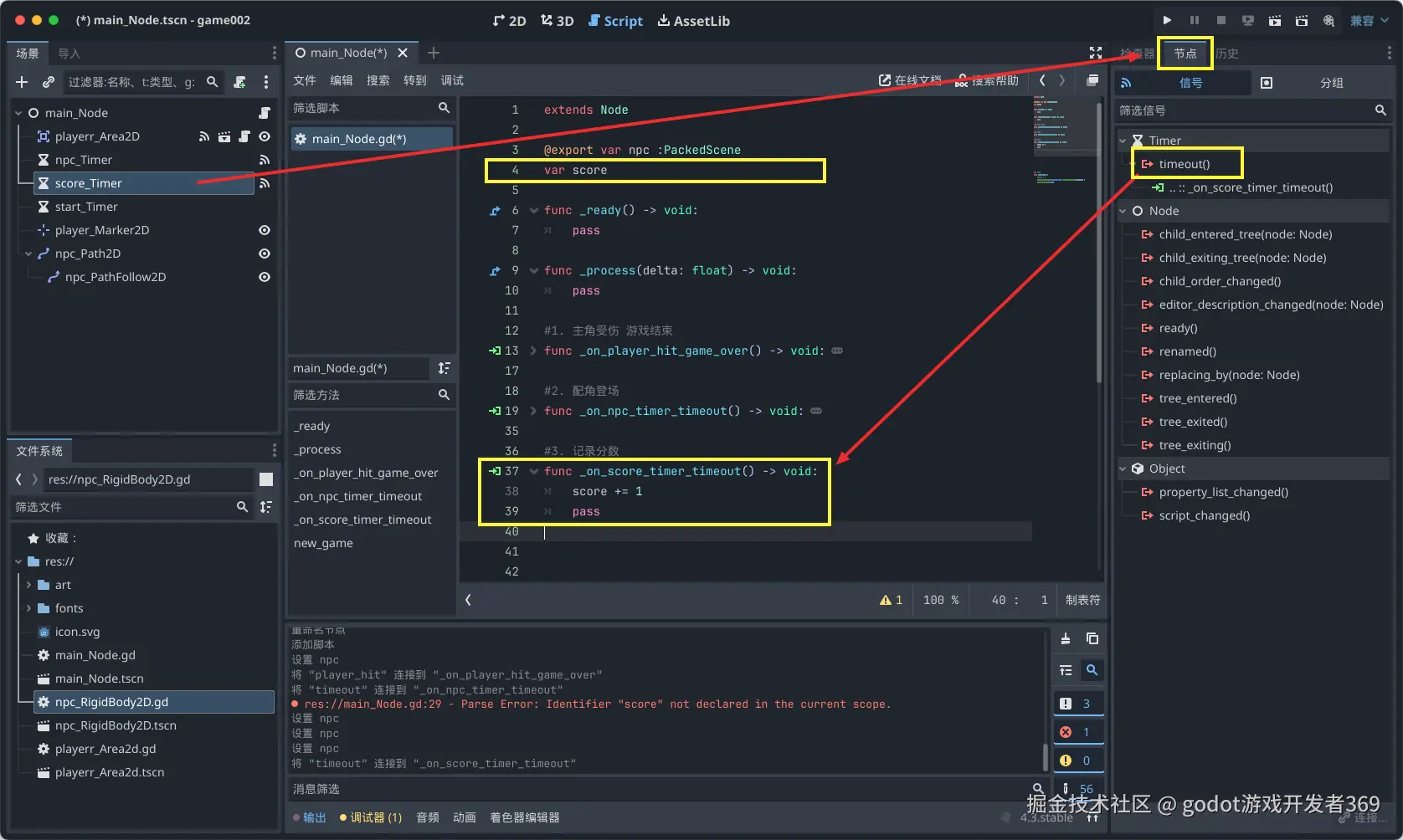Attach a script to the selected node
Screen dimensions: 1403x840
tap(240, 82)
